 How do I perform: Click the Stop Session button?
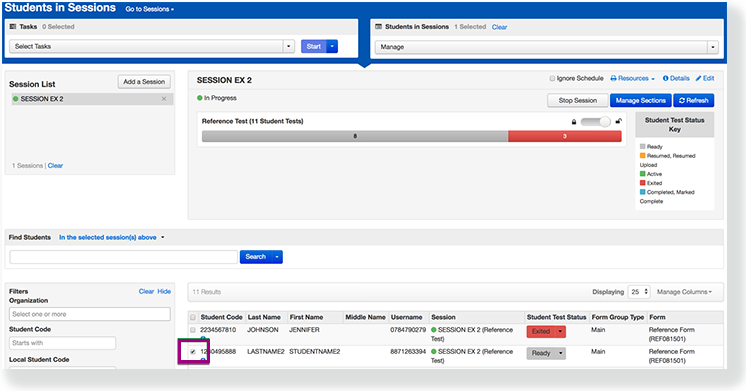[x=578, y=100]
